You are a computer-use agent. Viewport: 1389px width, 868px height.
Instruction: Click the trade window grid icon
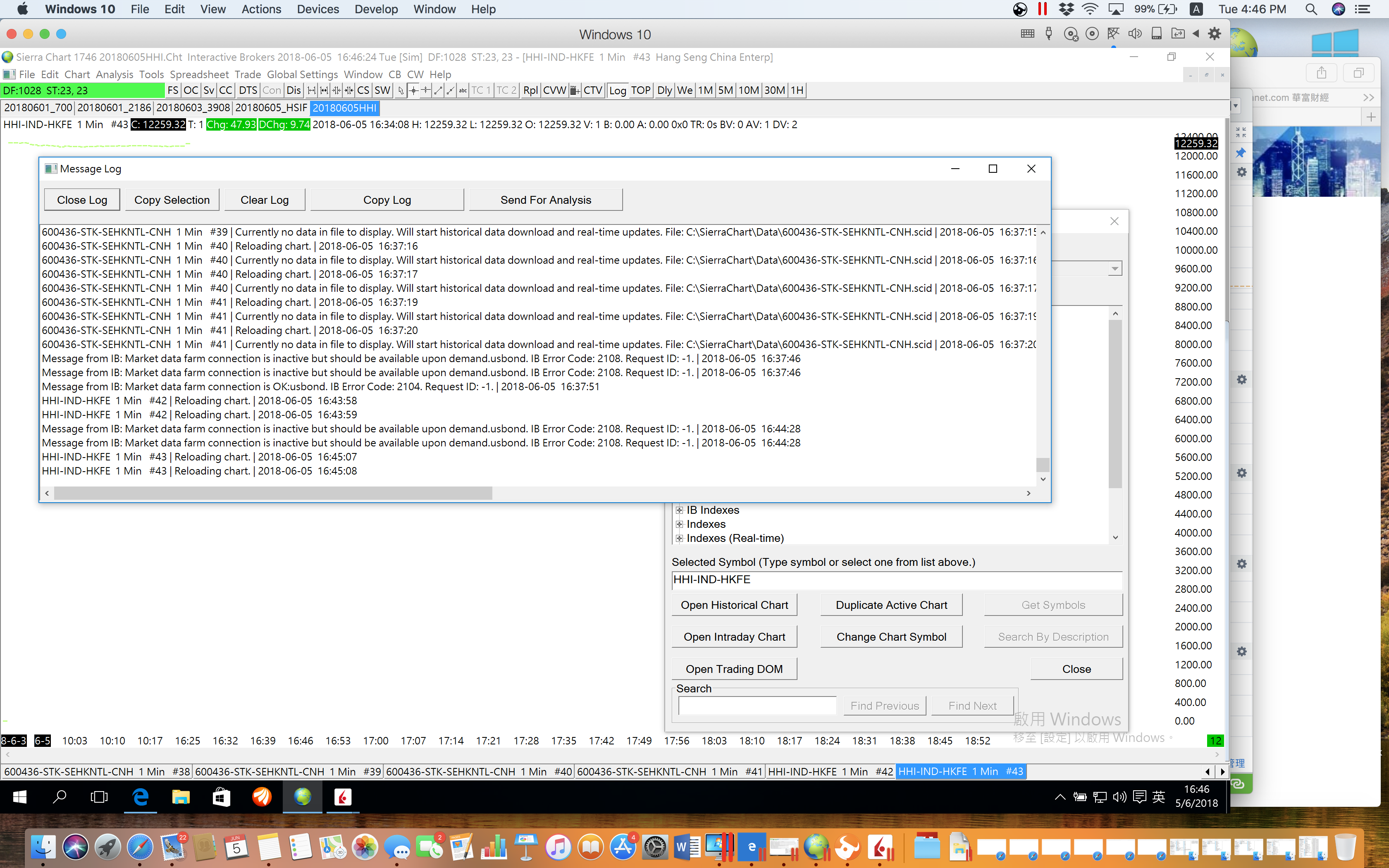coord(575,90)
